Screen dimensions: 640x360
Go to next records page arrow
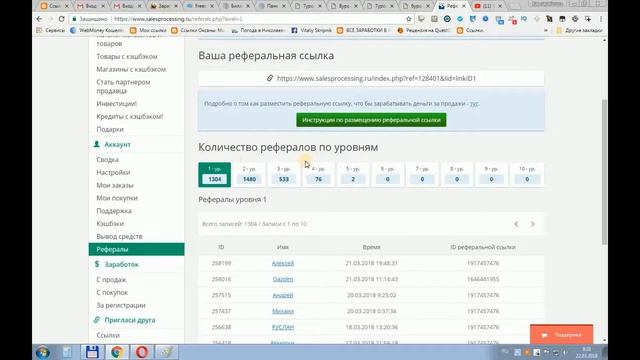[x=533, y=224]
